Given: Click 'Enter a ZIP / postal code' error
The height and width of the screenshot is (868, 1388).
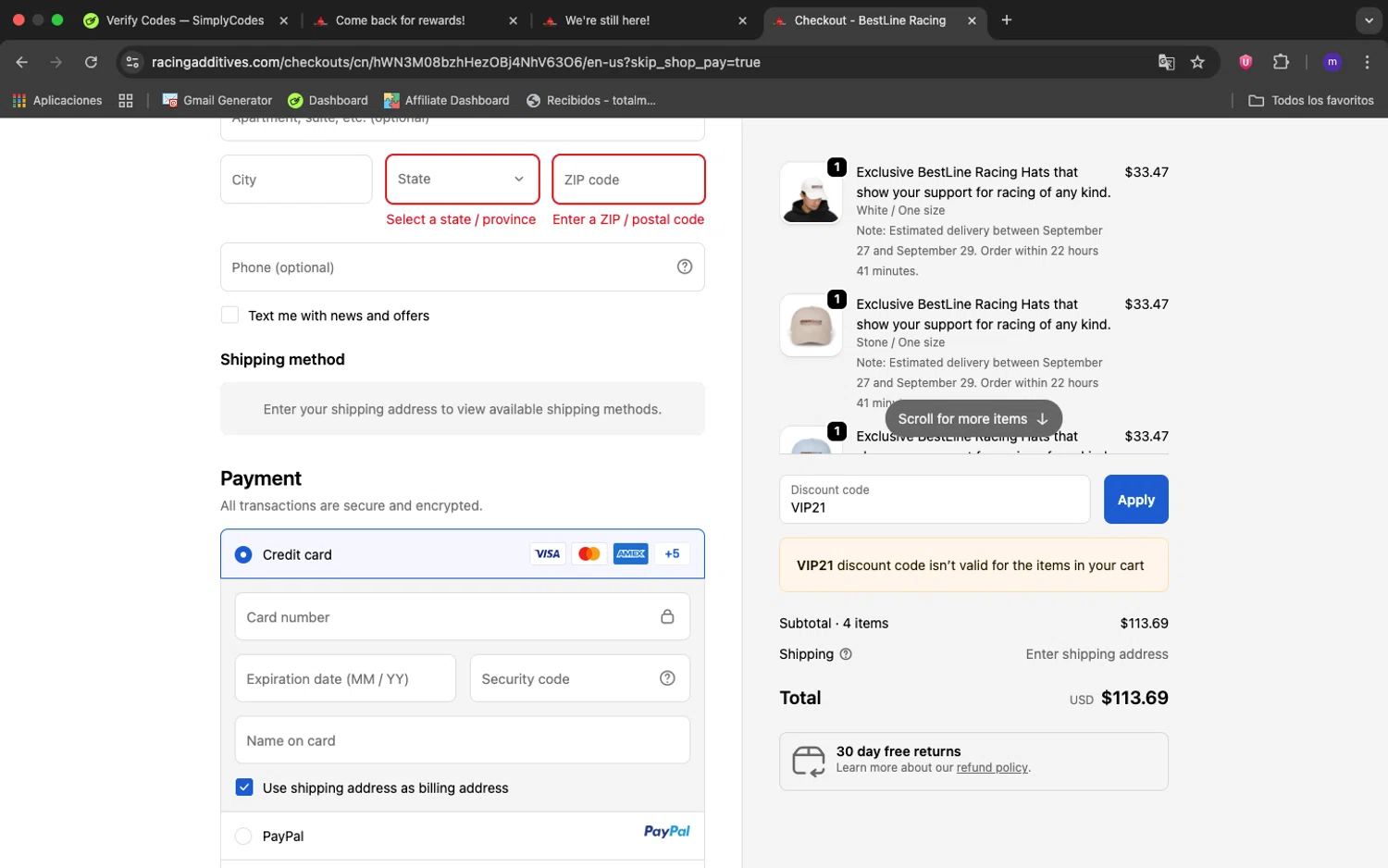Looking at the screenshot, I should [x=628, y=219].
